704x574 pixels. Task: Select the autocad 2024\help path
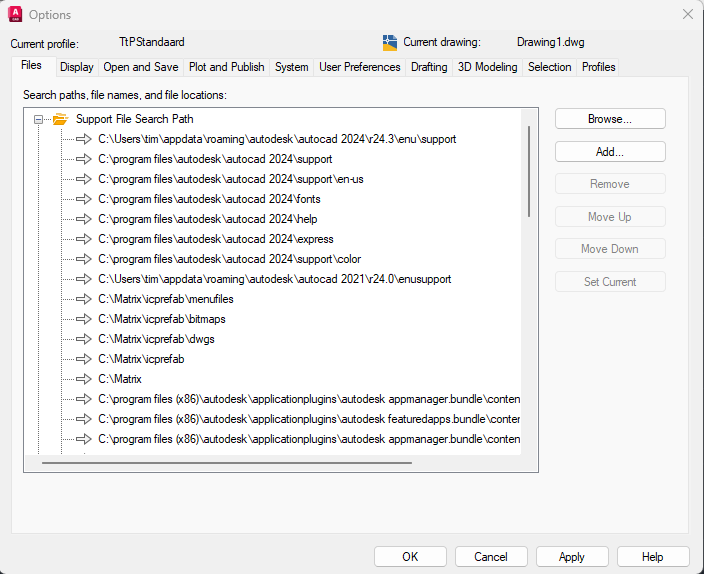[208, 219]
